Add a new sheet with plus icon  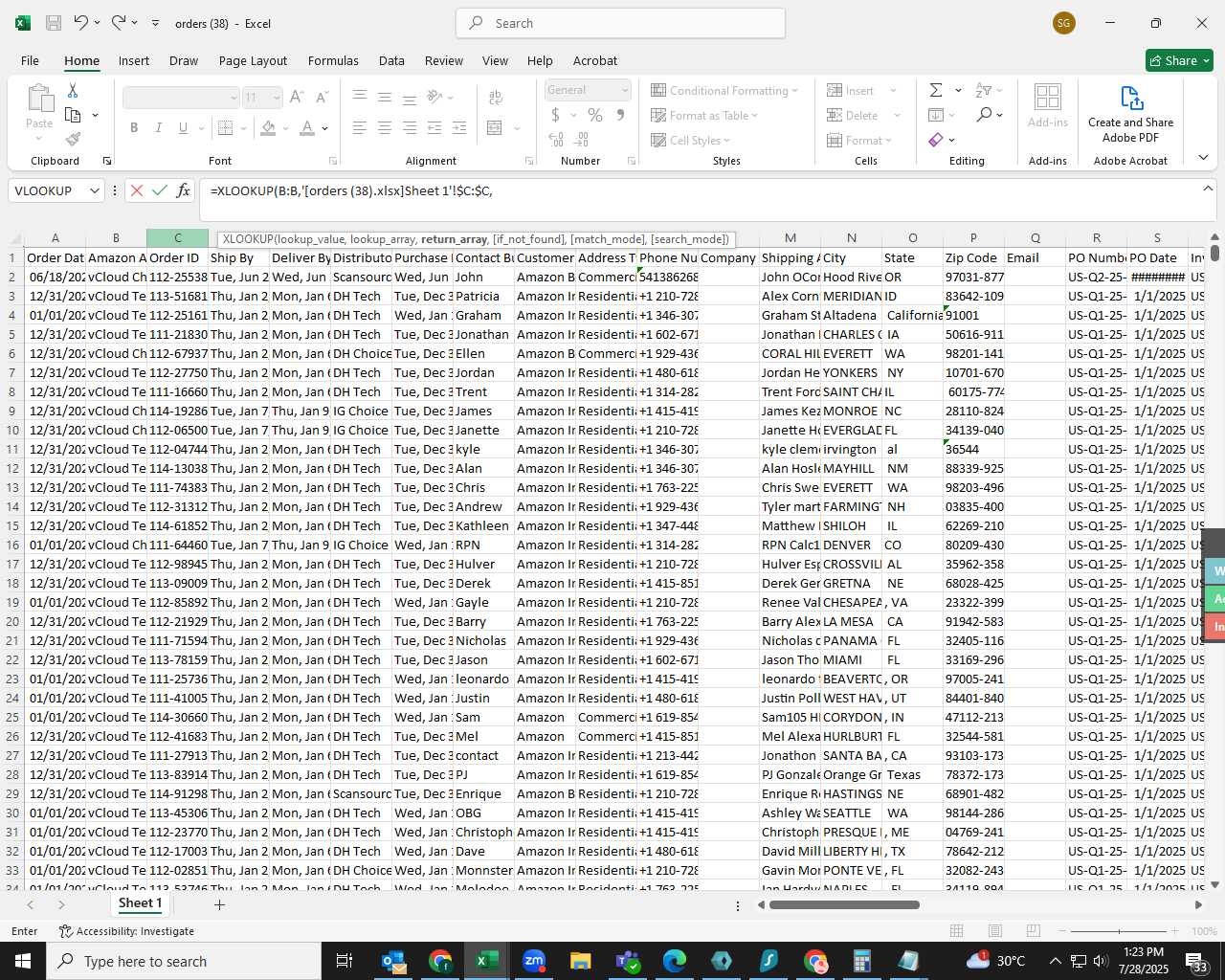click(x=219, y=904)
